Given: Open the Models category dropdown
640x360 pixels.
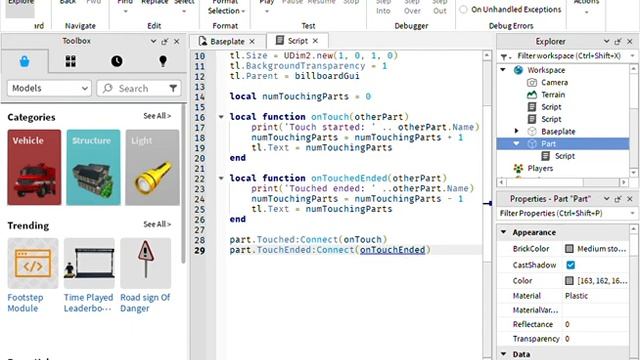Looking at the screenshot, I should click(49, 88).
